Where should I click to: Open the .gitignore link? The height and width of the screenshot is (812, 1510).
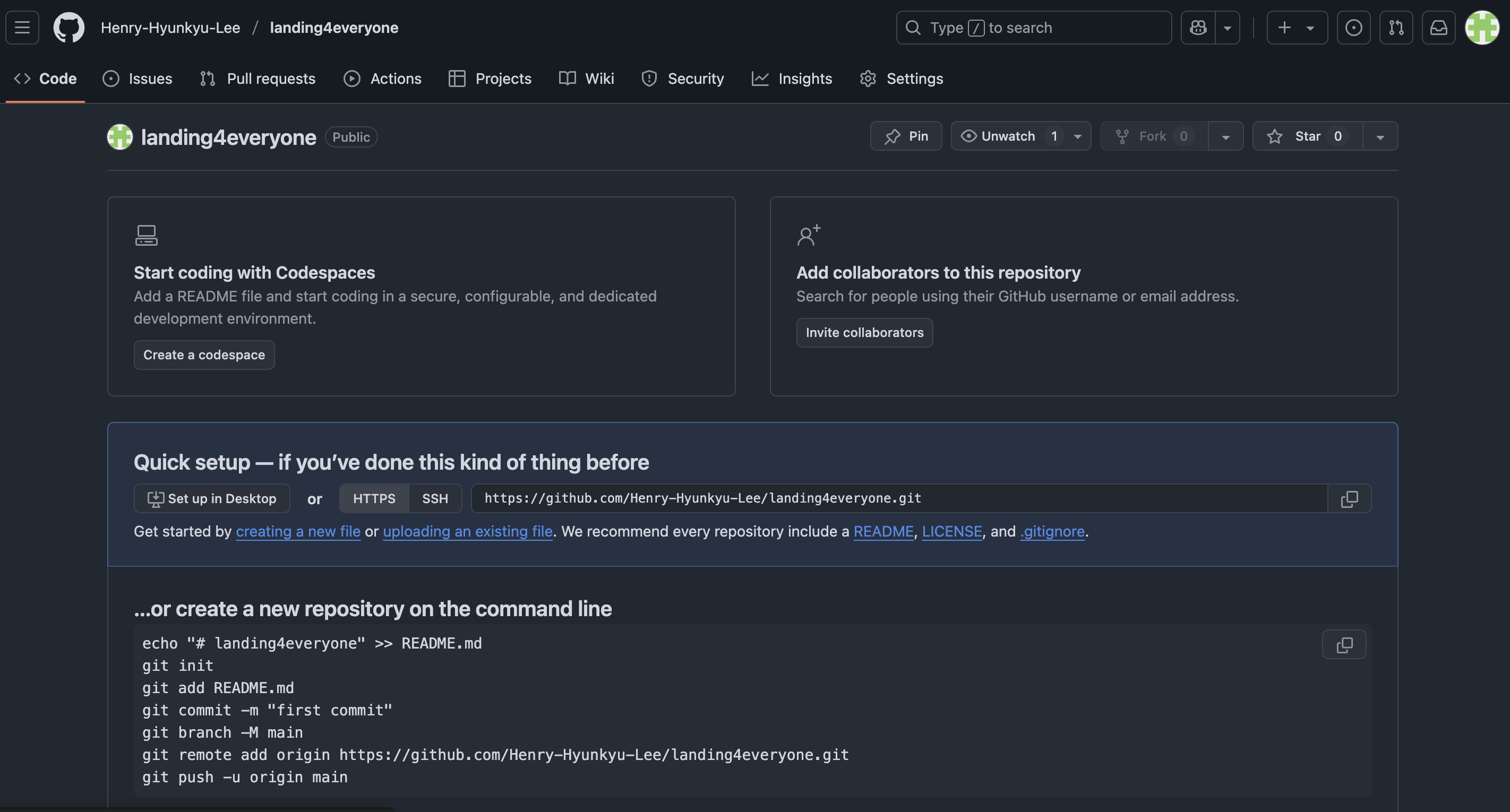[1052, 531]
